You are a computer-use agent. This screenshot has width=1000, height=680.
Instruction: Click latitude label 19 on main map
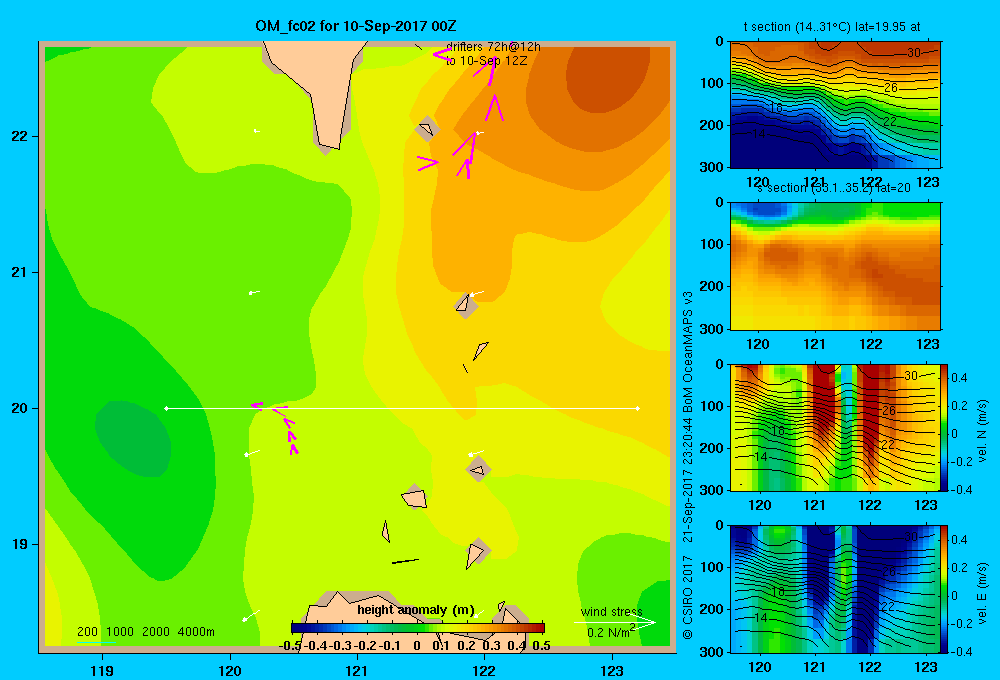[19, 544]
